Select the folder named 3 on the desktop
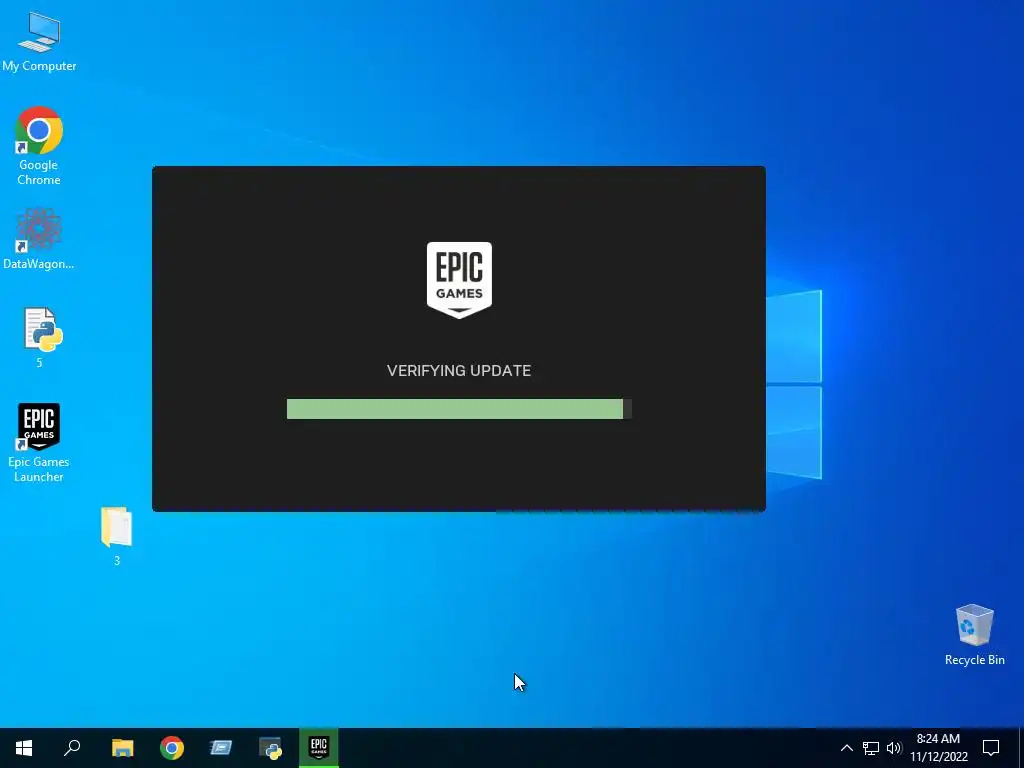This screenshot has height=768, width=1024. coord(117,536)
